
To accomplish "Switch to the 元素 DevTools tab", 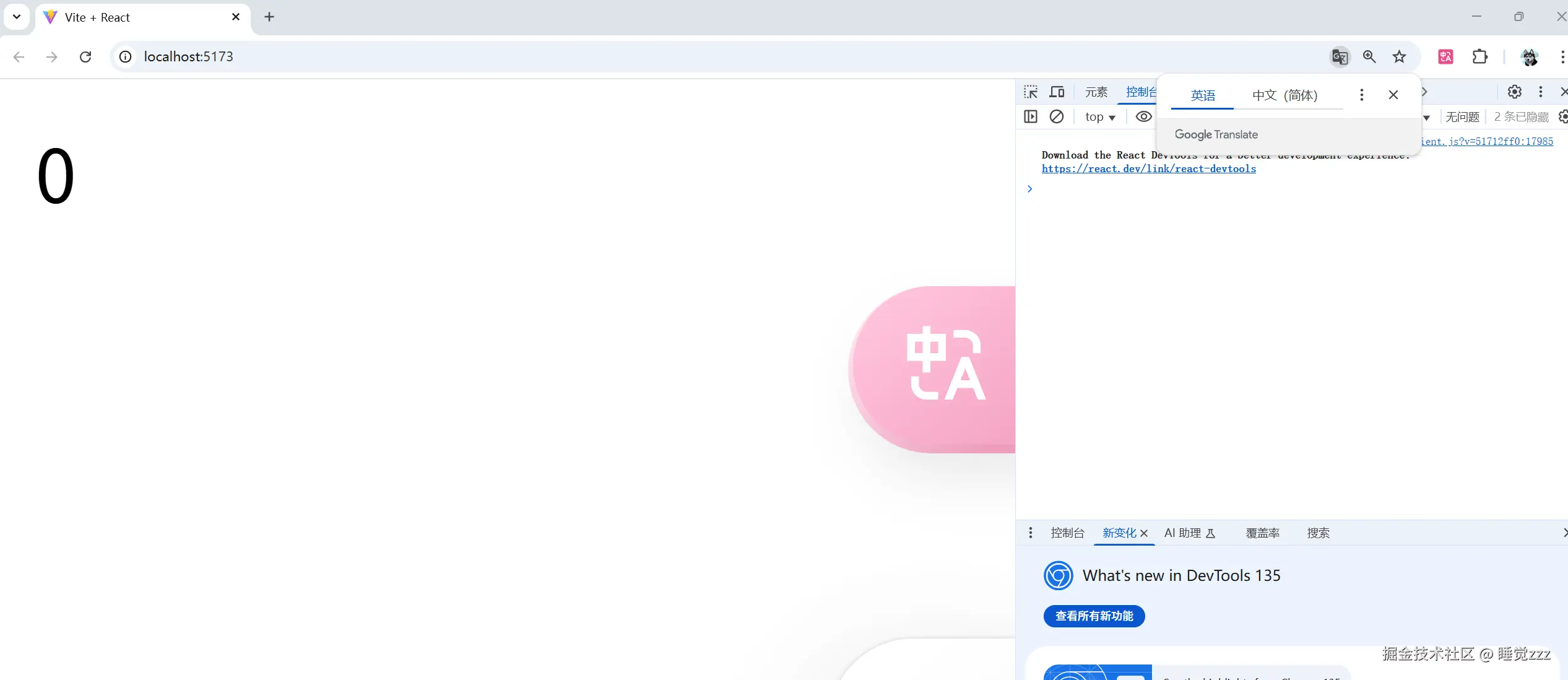I will tap(1096, 92).
